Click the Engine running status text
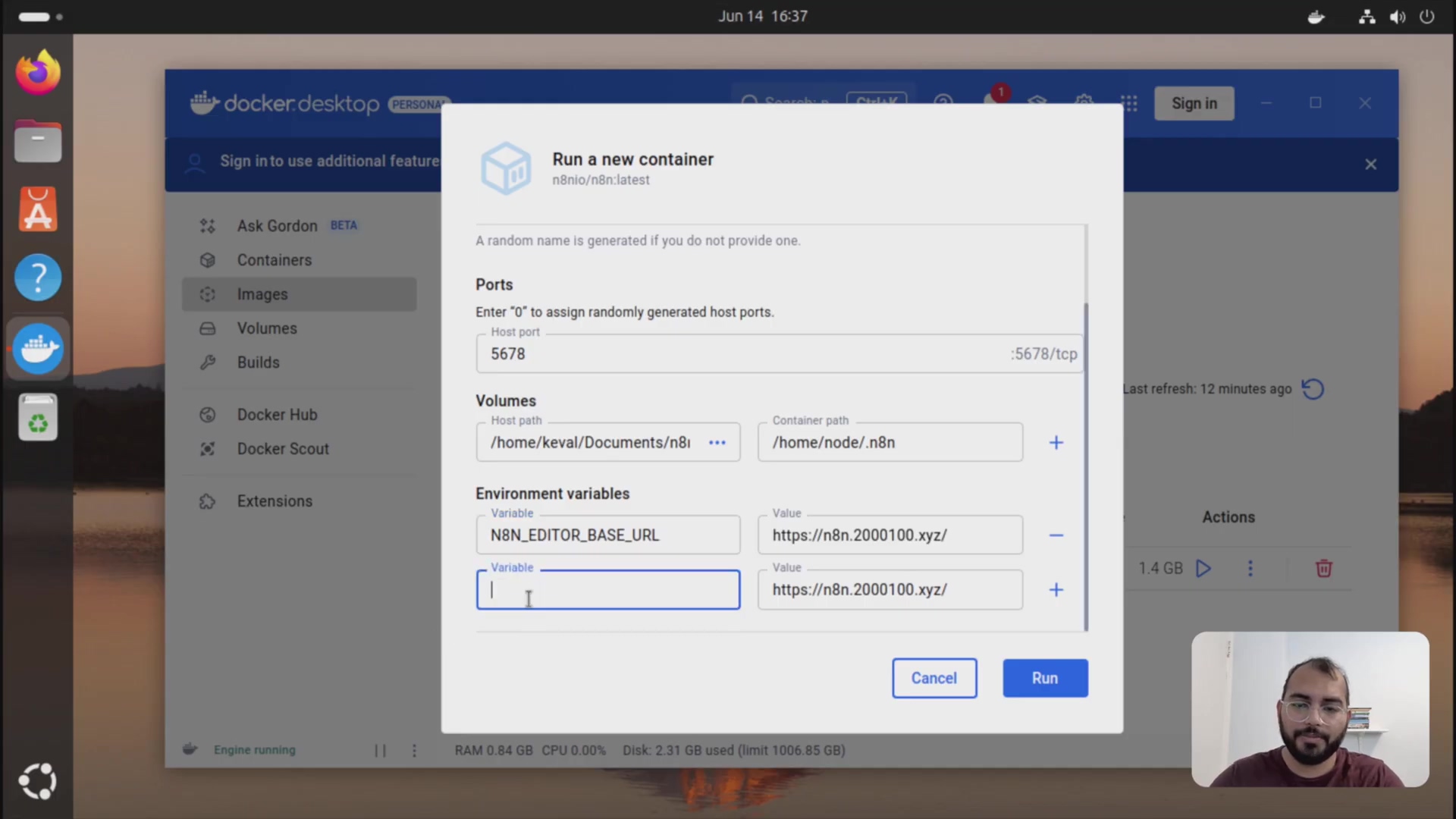 click(x=255, y=750)
